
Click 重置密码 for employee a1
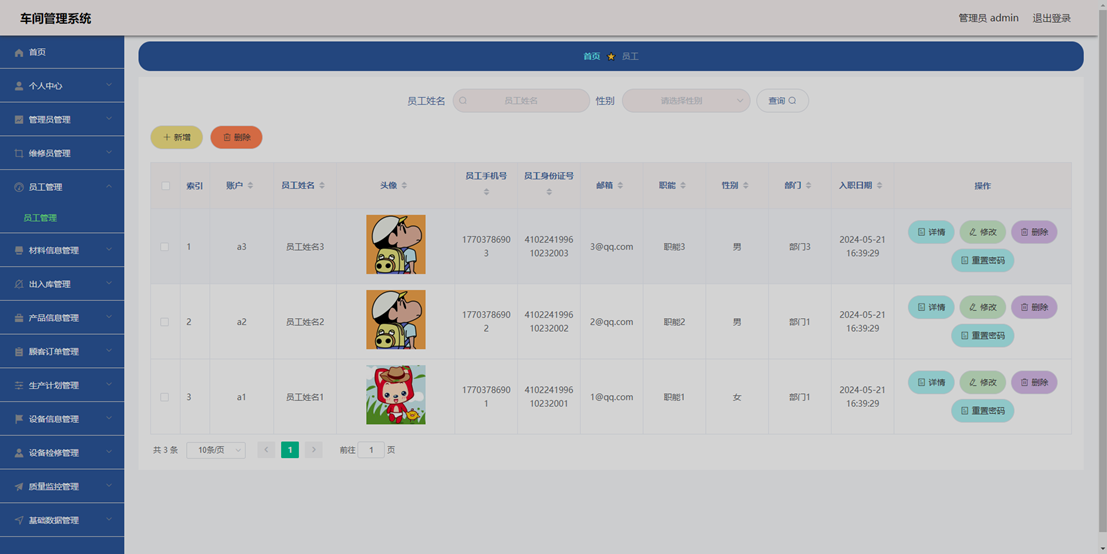click(x=983, y=411)
